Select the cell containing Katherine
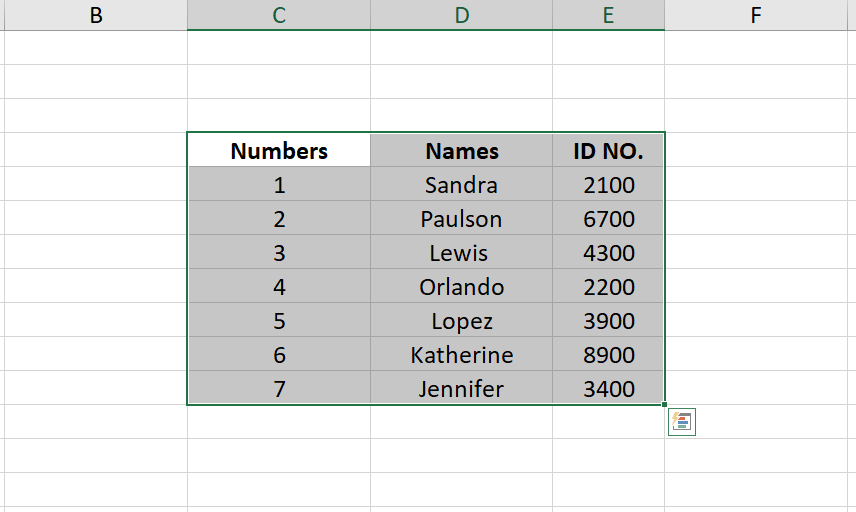 click(461, 354)
